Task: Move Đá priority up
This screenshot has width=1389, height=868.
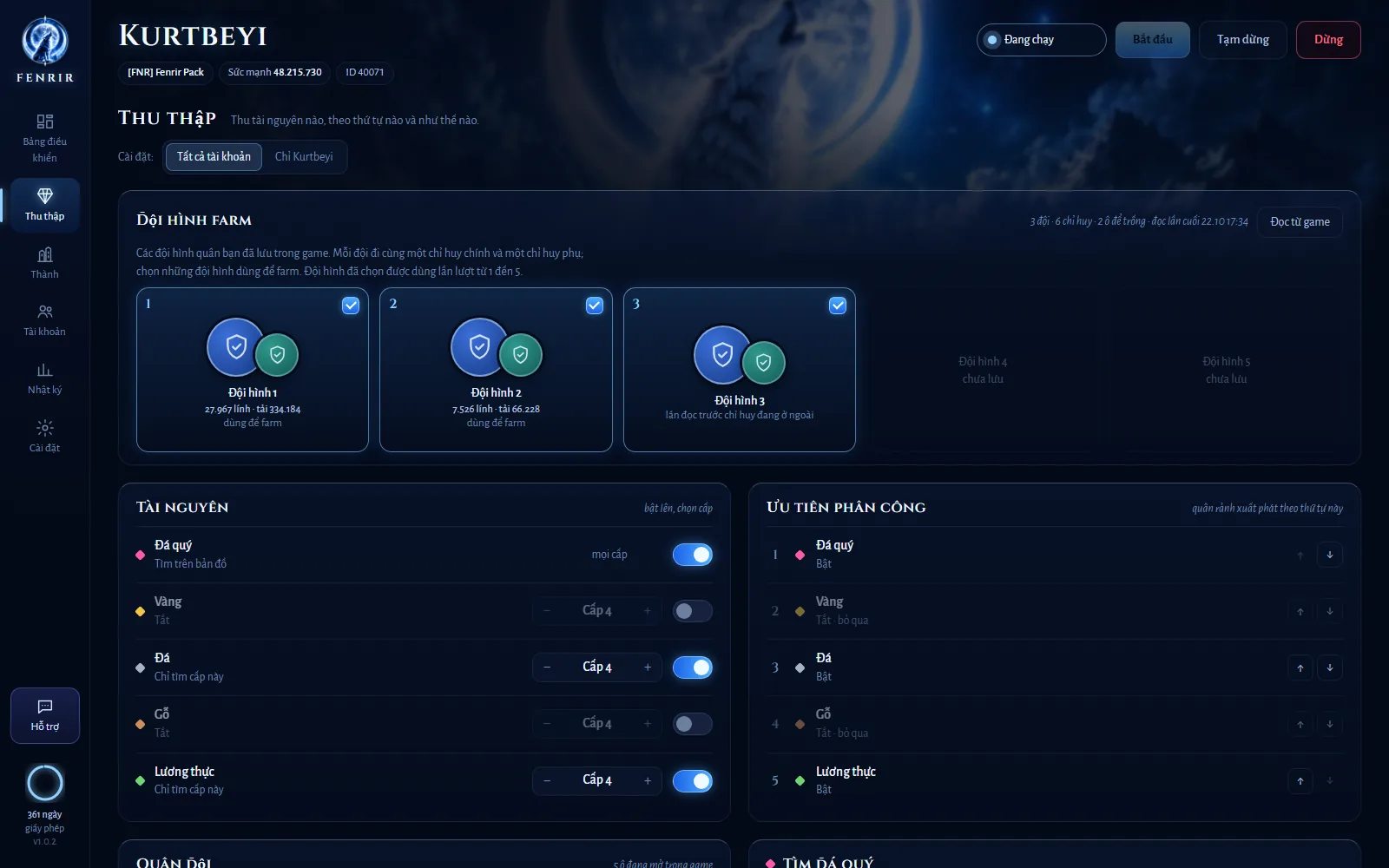Action: 1300,667
